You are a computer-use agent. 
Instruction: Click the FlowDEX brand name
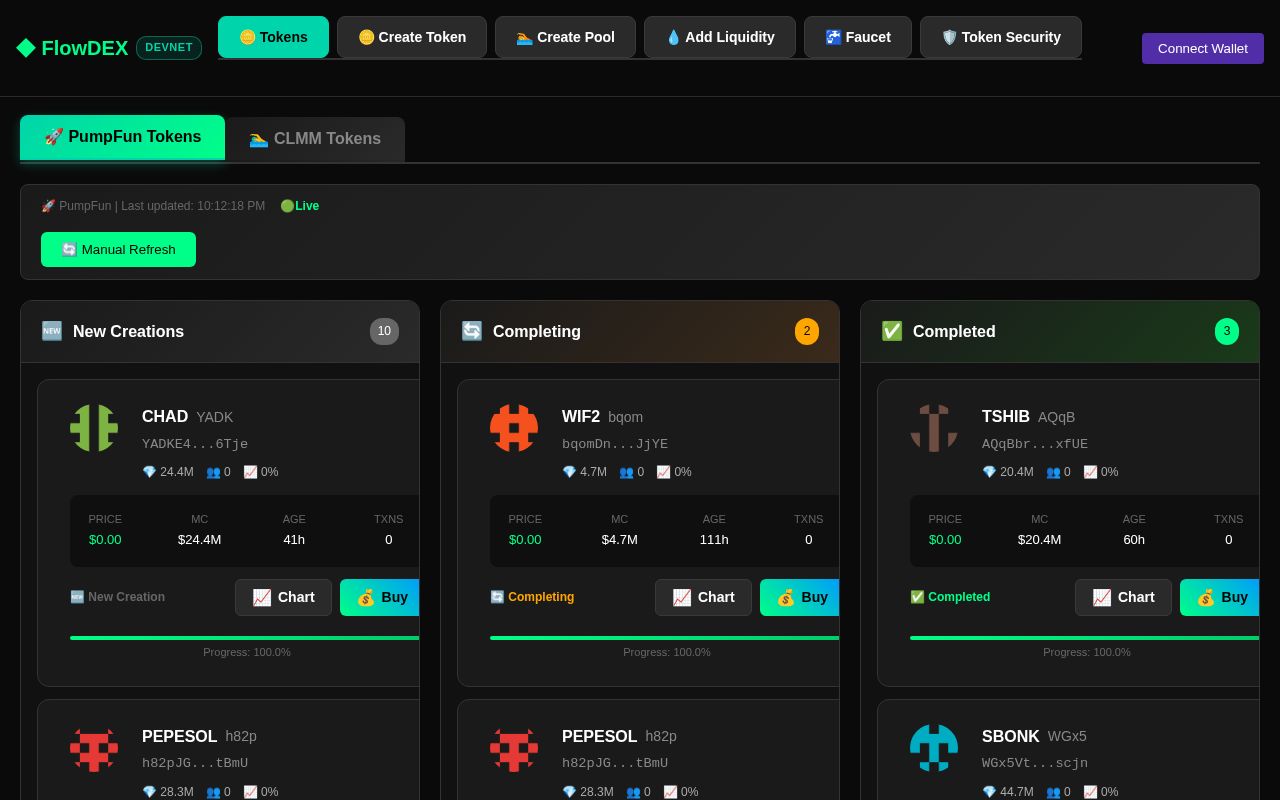pos(85,48)
